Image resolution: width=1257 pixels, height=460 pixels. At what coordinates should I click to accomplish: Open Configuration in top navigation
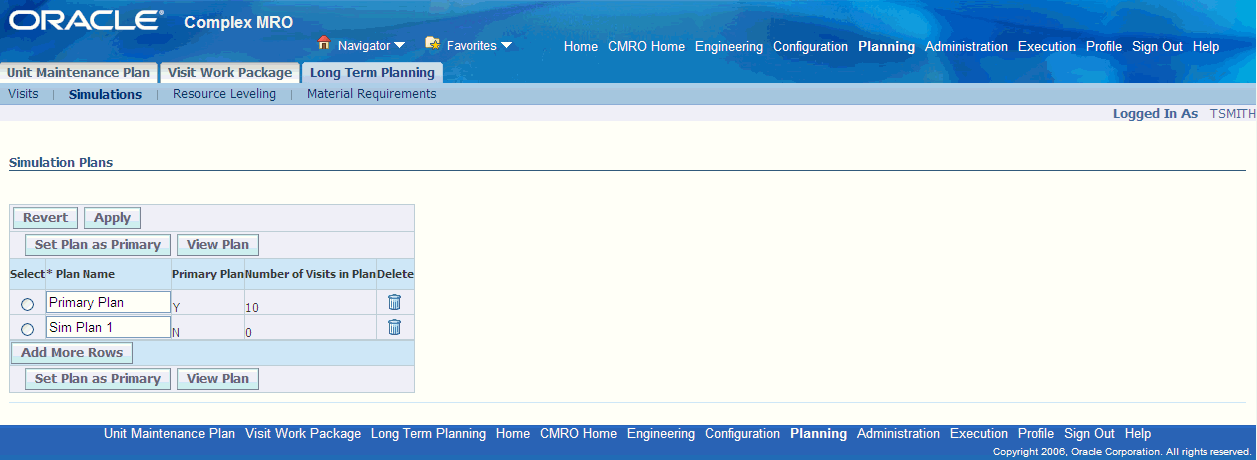(810, 47)
